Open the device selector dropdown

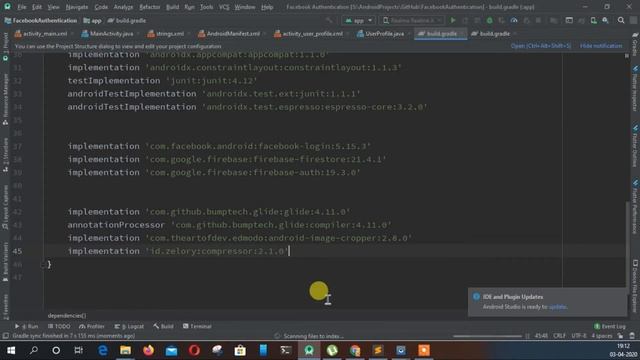411,20
